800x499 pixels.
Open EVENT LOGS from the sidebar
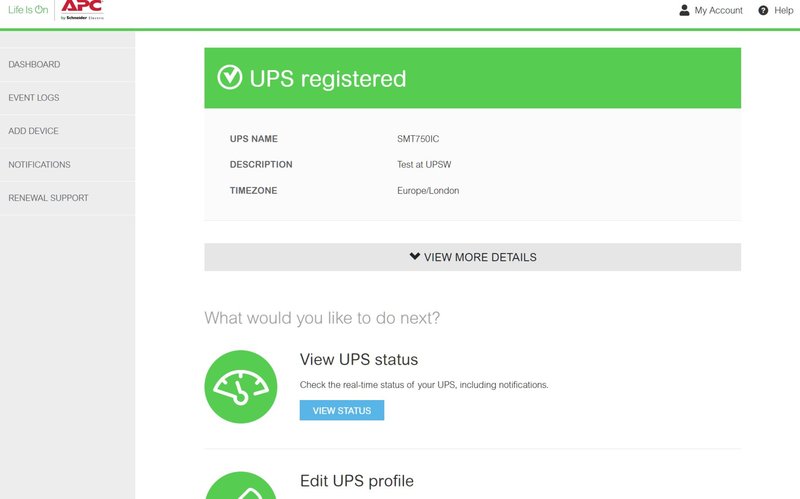(x=67, y=97)
